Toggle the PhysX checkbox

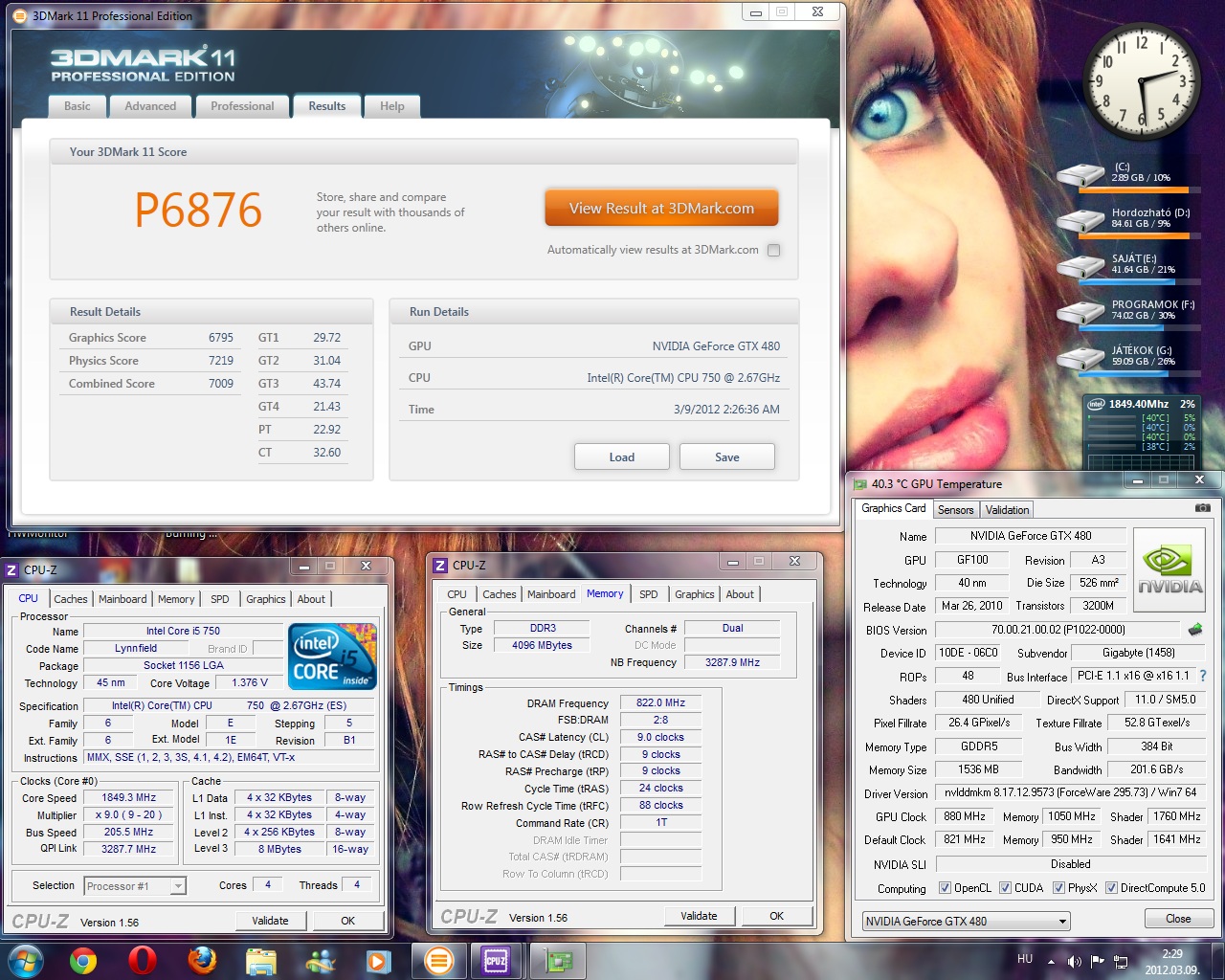(x=1058, y=888)
